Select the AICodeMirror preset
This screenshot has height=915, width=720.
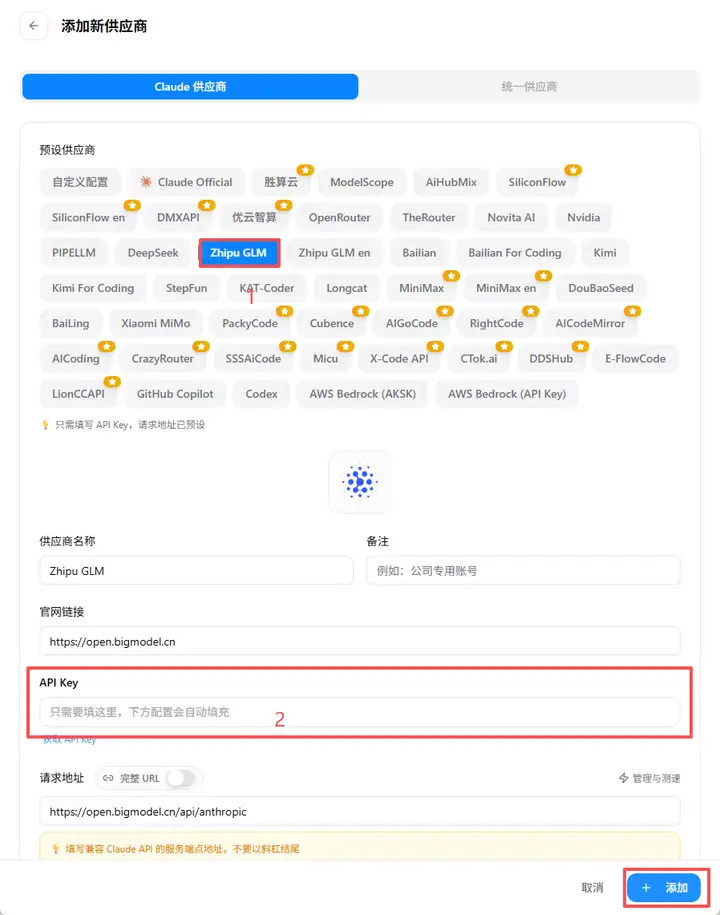[x=590, y=323]
